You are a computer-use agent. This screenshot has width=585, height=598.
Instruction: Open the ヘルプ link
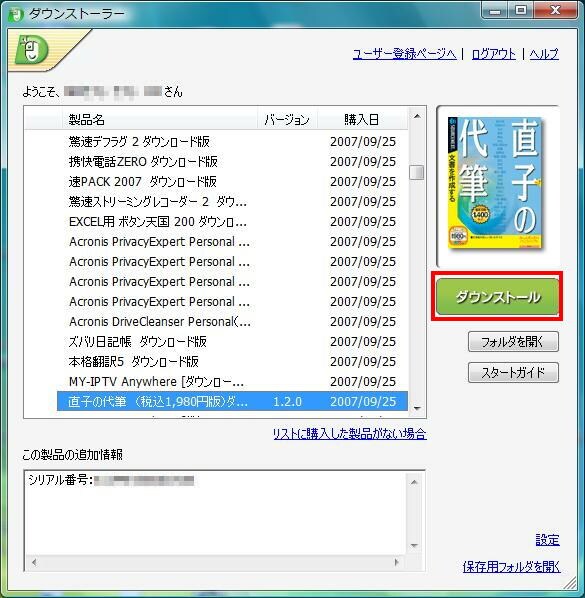point(544,54)
